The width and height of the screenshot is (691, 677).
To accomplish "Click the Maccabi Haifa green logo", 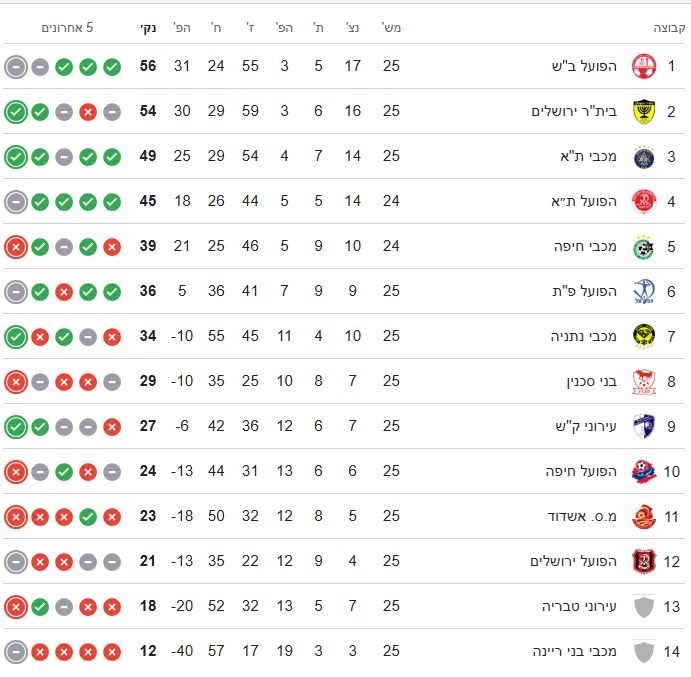I will (x=644, y=247).
